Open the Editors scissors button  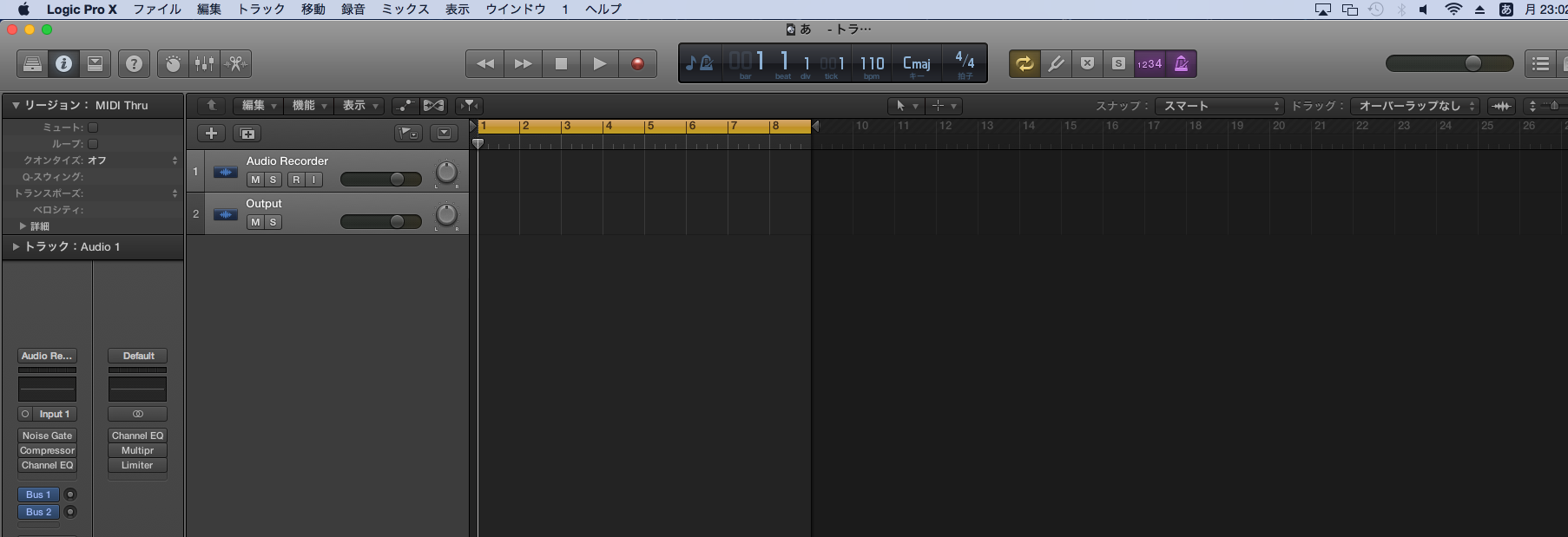(235, 63)
